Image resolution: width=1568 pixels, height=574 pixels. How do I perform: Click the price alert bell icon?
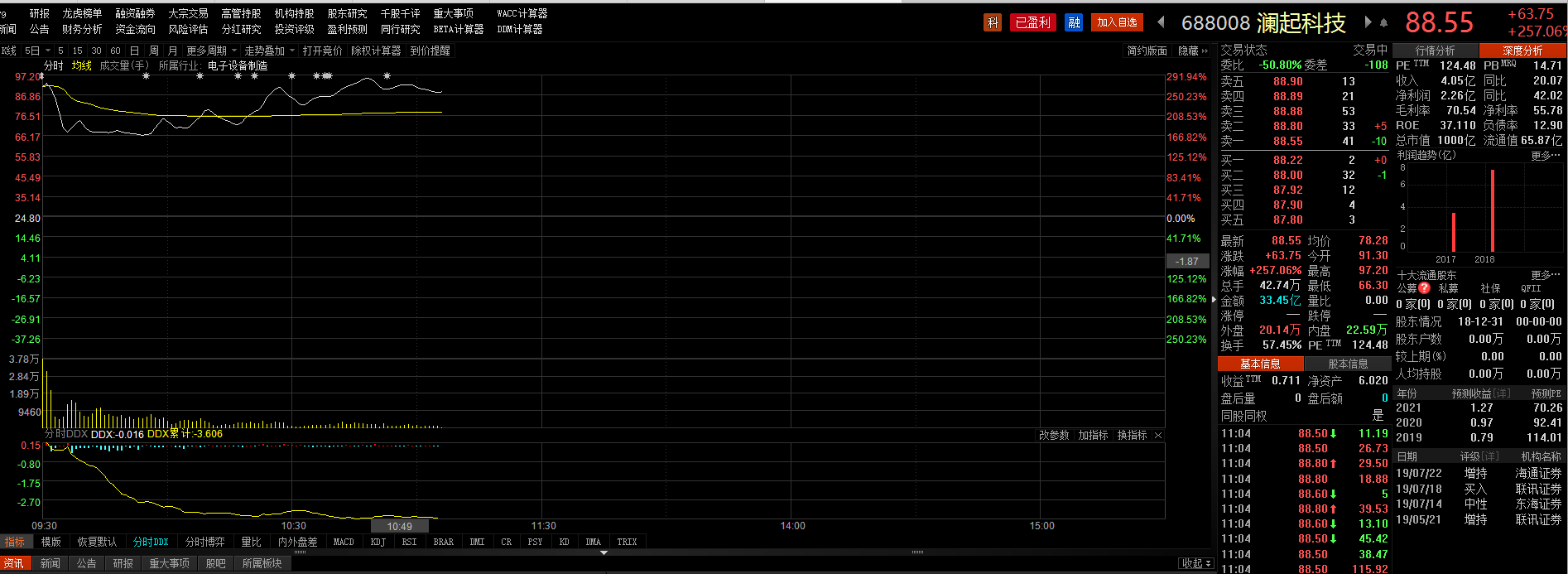tap(1383, 22)
